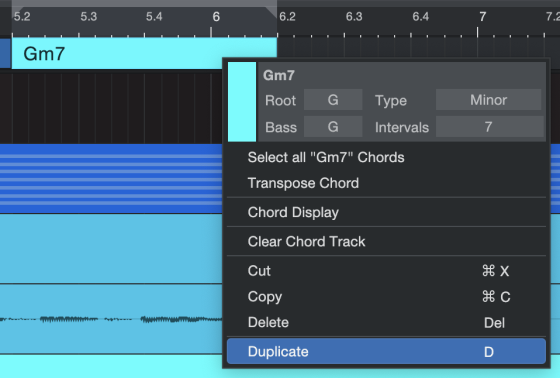Select the blue striped instrument clip
The height and width of the screenshot is (378, 560).
111,179
